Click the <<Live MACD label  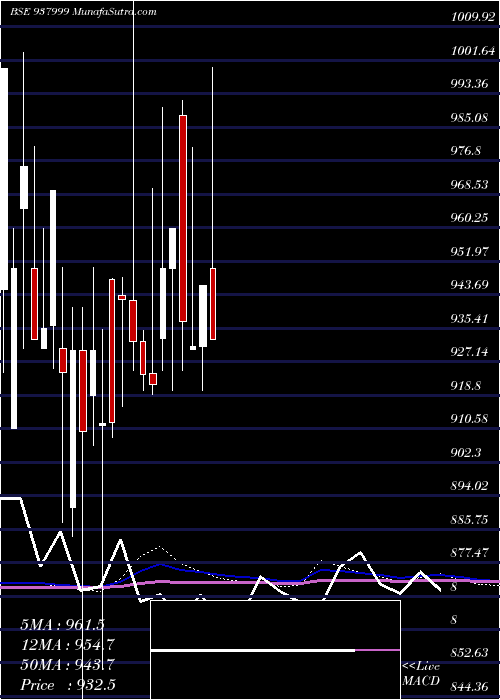[x=421, y=673]
